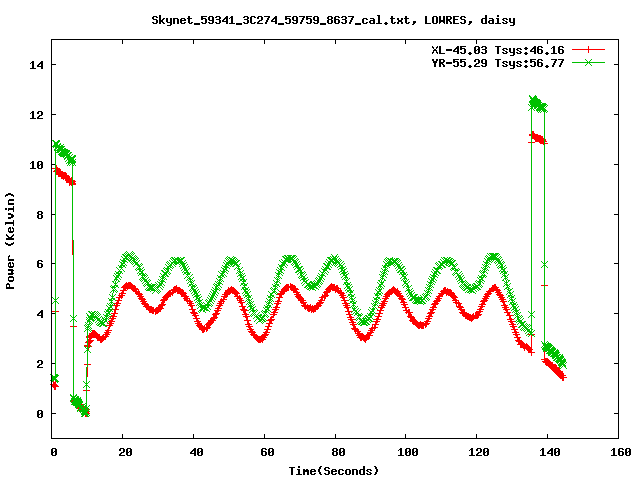Click the x-axis tick label 120
Image resolution: width=640 pixels, height=480 pixels.
click(479, 452)
